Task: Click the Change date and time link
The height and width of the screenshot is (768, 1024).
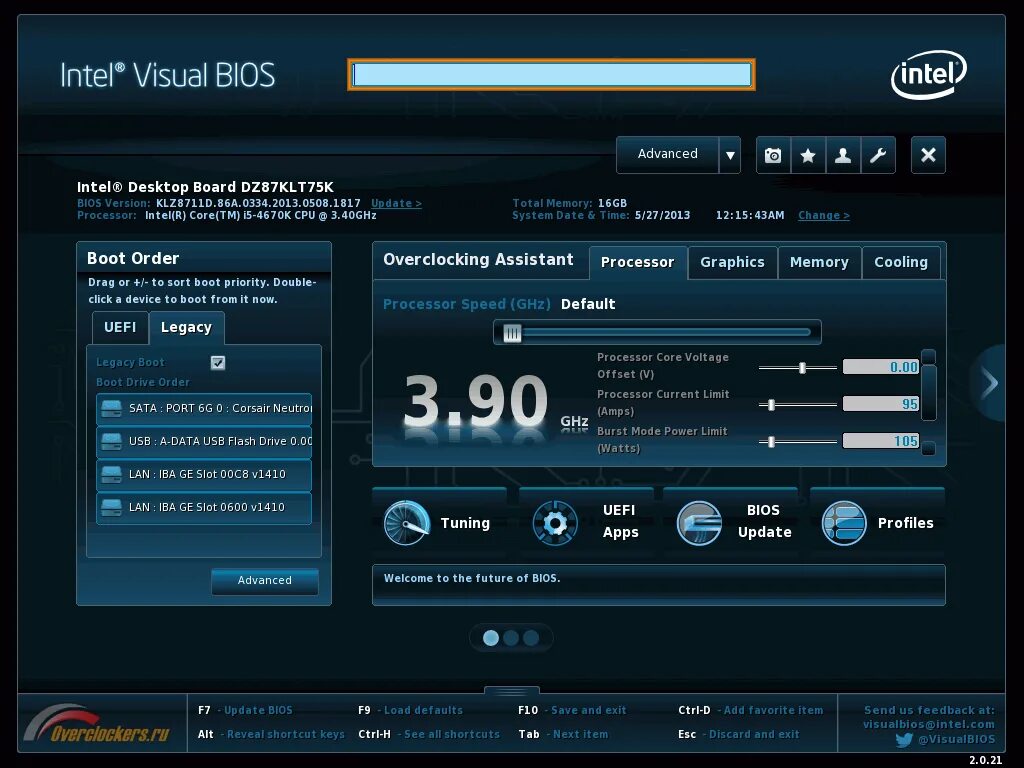Action: click(824, 216)
